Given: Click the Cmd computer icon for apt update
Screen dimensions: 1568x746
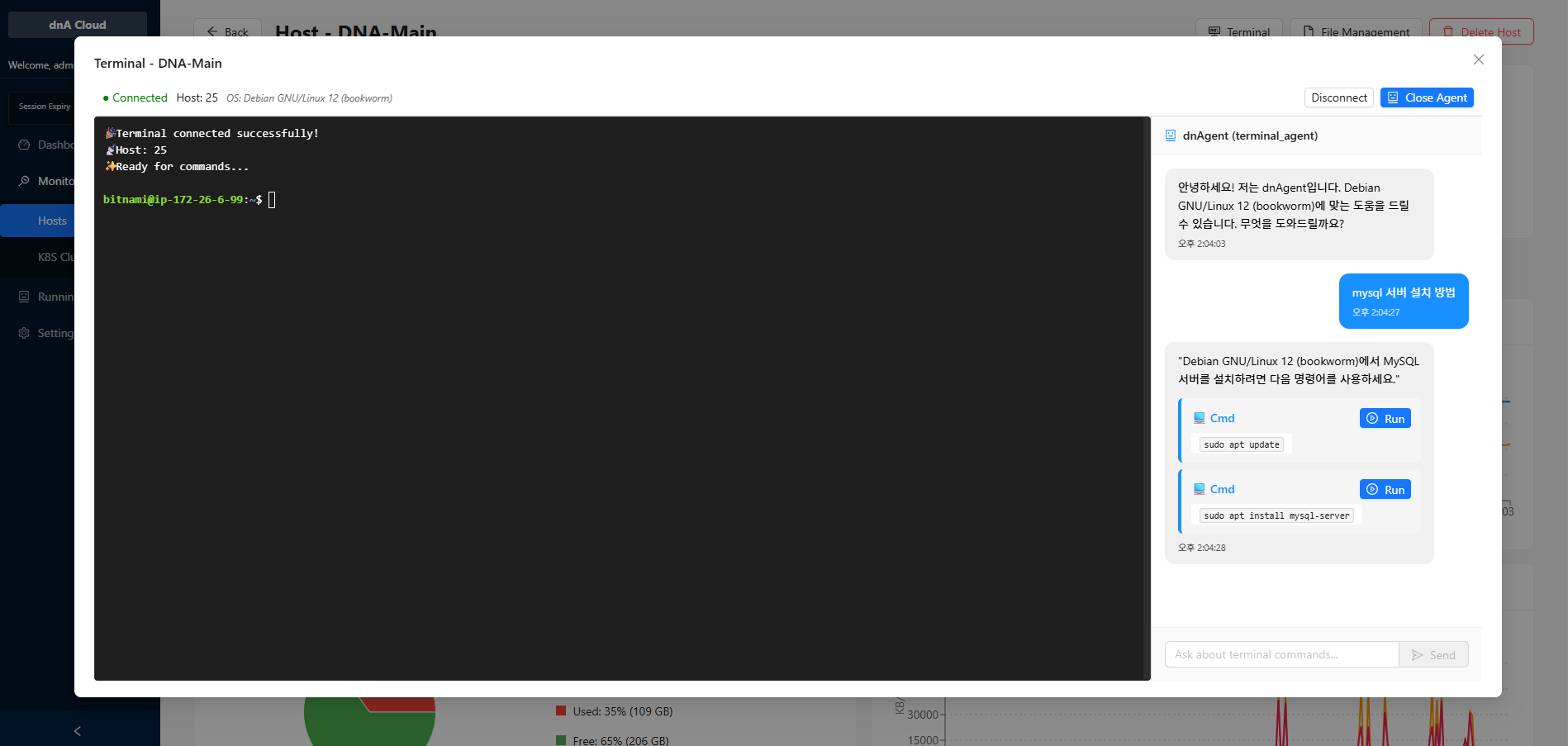Looking at the screenshot, I should tap(1199, 418).
